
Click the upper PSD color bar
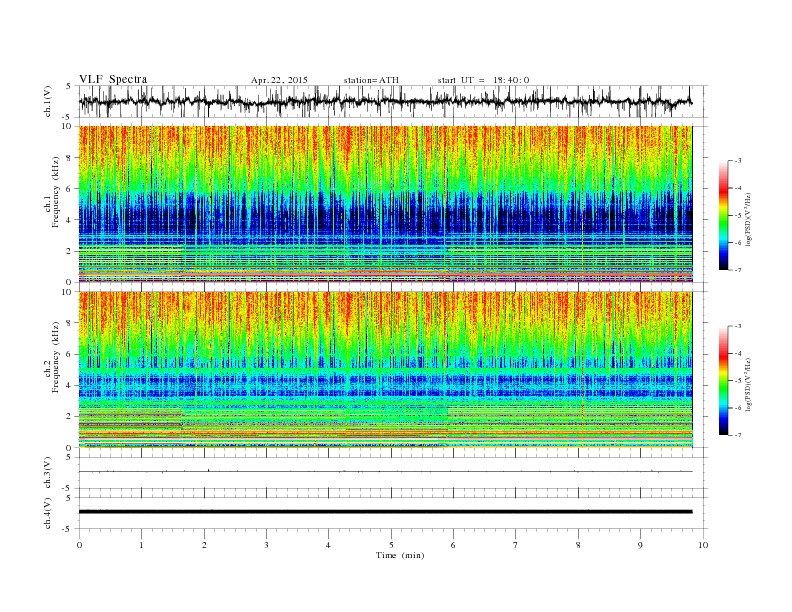pyautogui.click(x=724, y=215)
